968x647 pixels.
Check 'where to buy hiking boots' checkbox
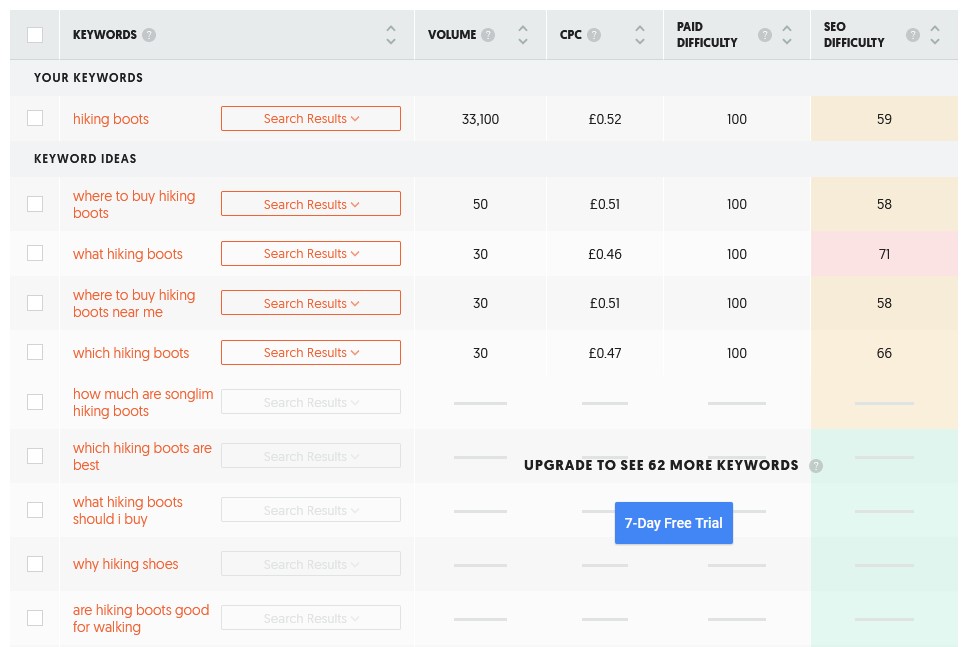pos(35,204)
